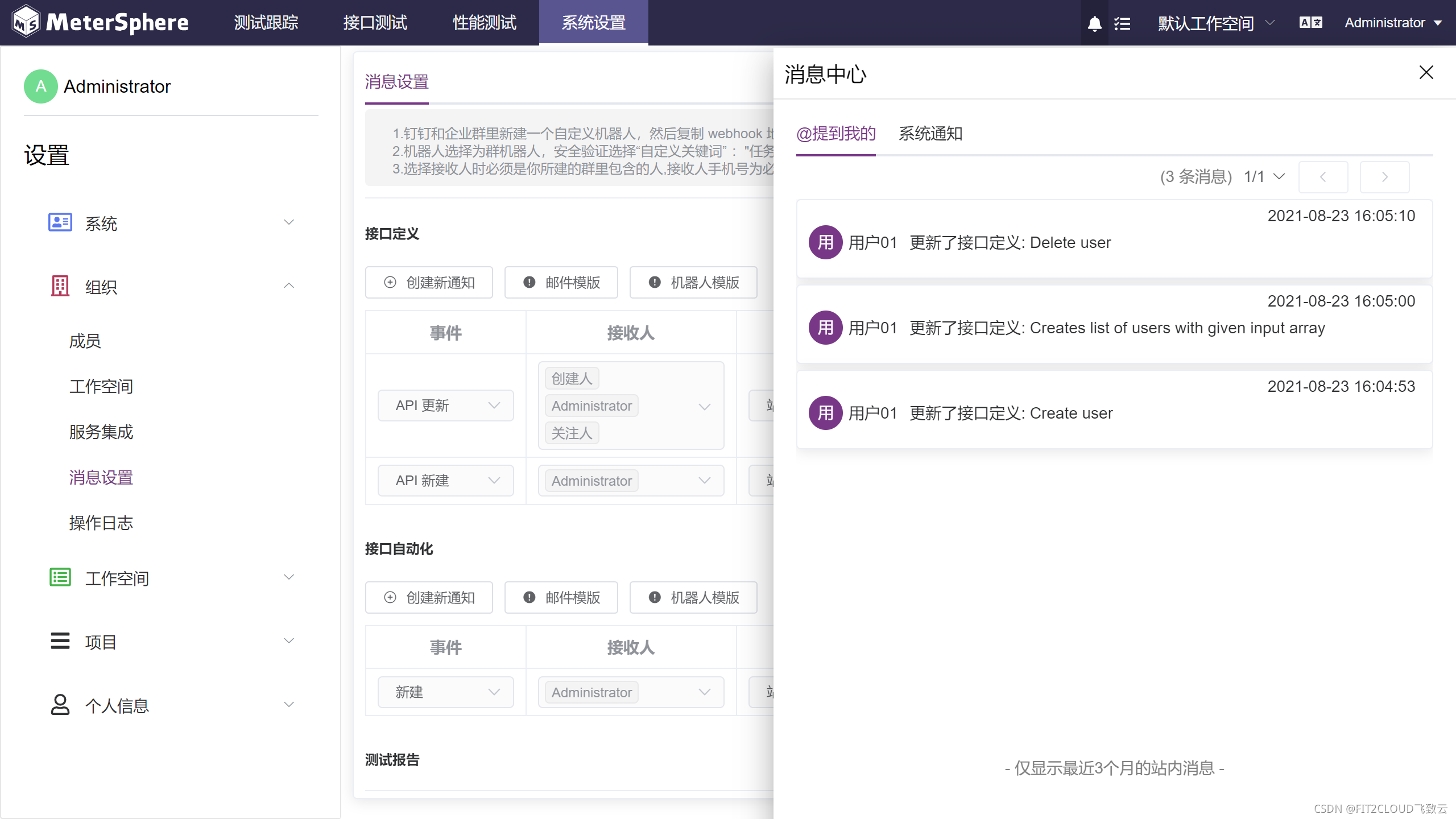Screen dimensions: 1456x819
Task: Click the green Administrator avatar circle
Action: tap(40, 86)
